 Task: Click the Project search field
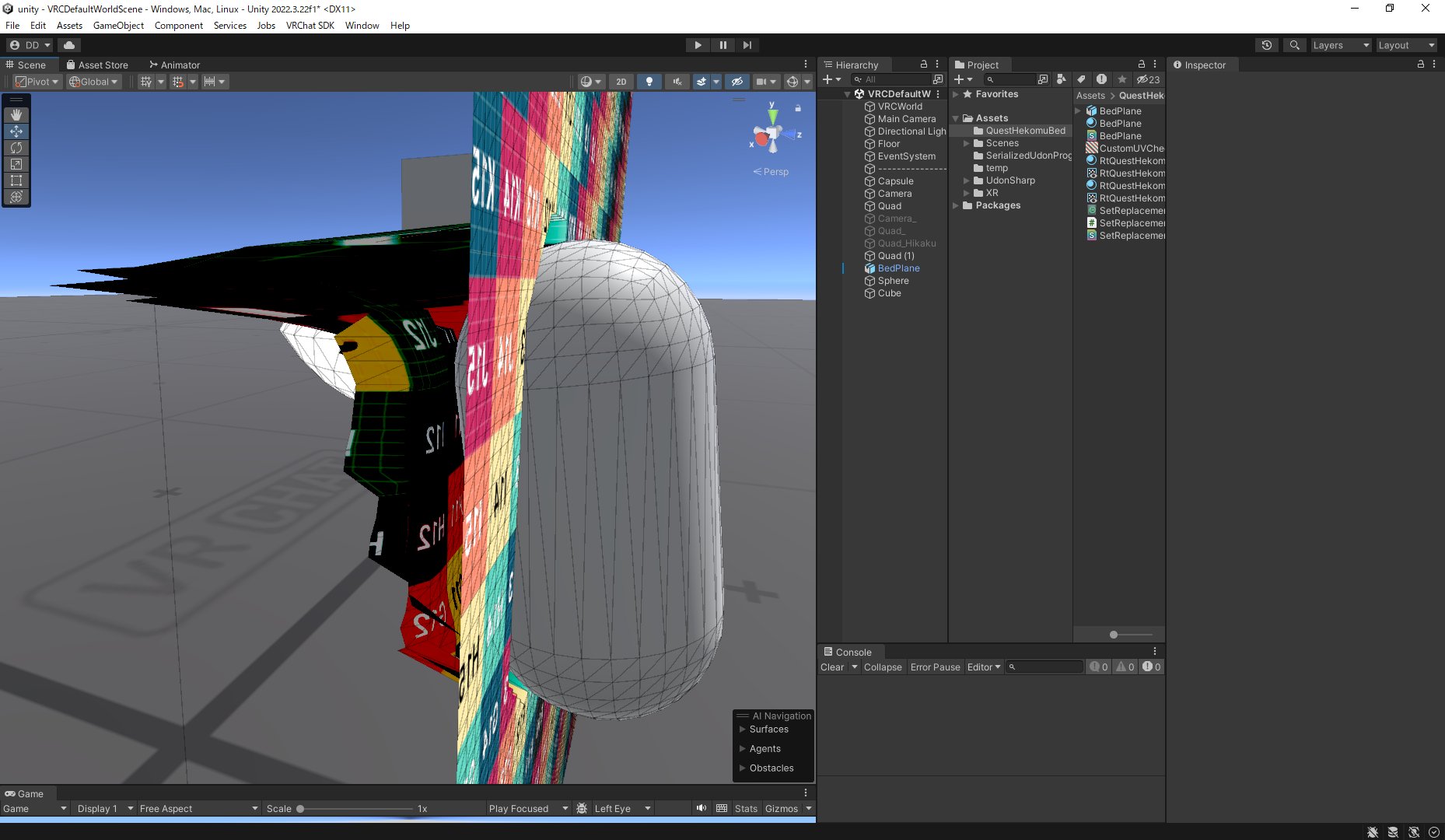coord(1009,79)
